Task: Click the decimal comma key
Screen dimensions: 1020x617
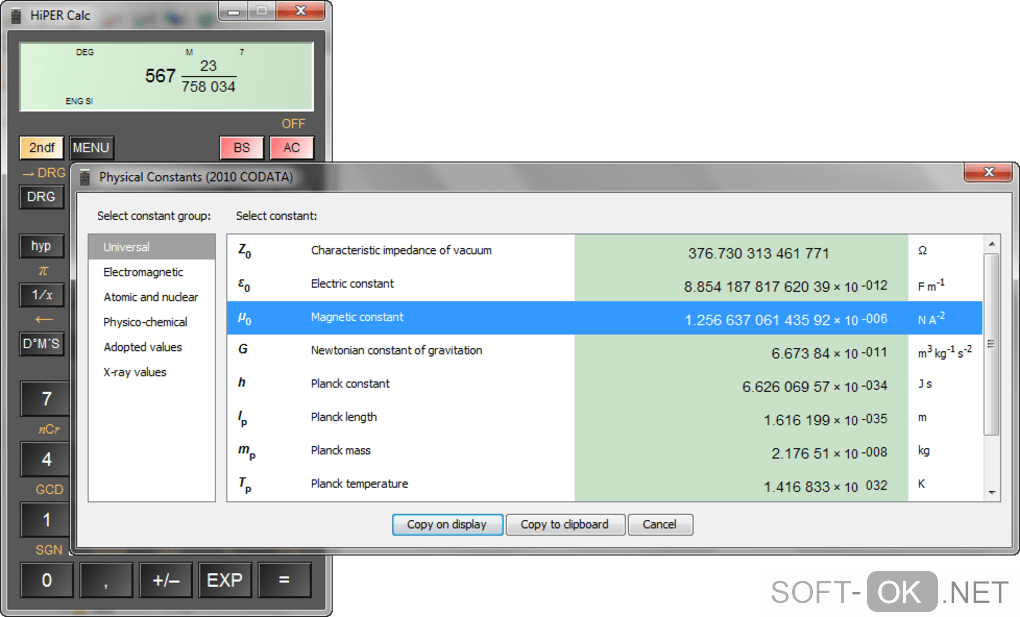Action: (106, 580)
